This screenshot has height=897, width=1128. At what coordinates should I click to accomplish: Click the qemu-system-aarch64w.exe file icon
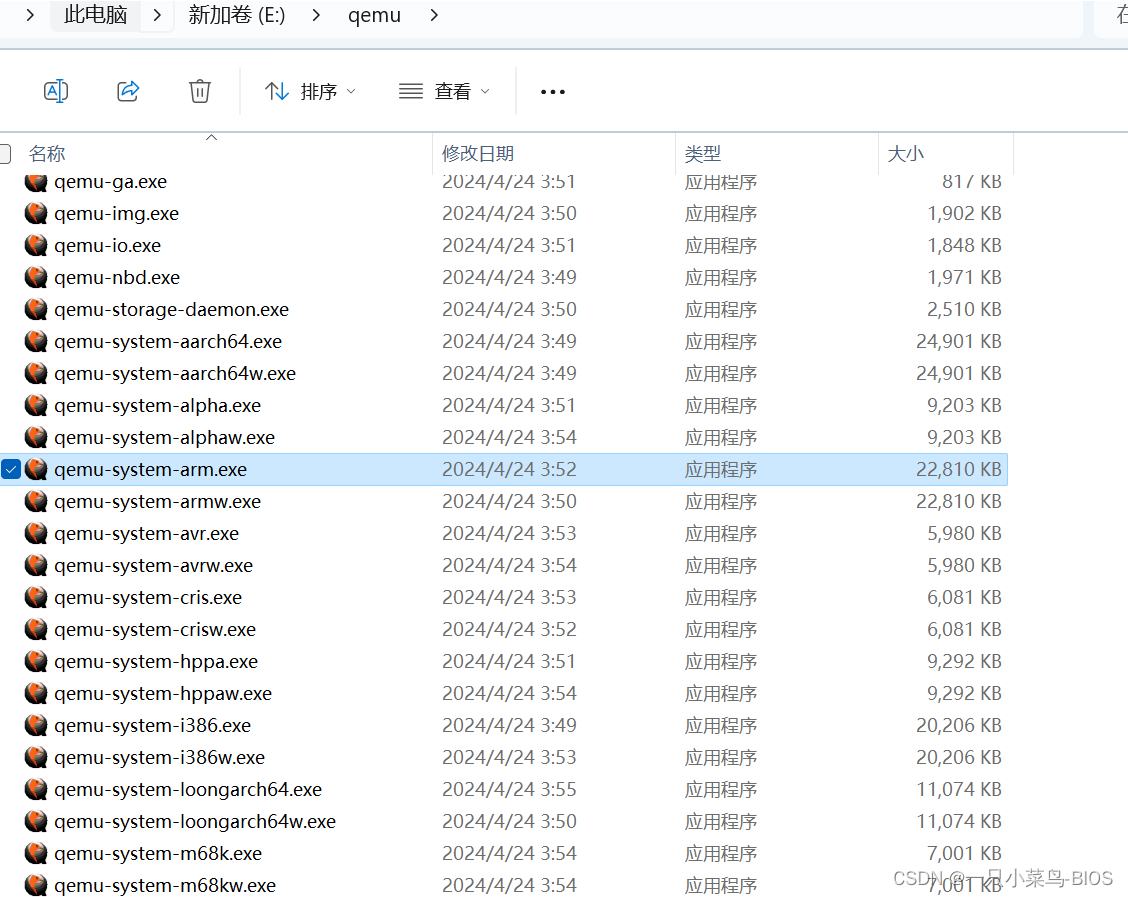click(36, 373)
